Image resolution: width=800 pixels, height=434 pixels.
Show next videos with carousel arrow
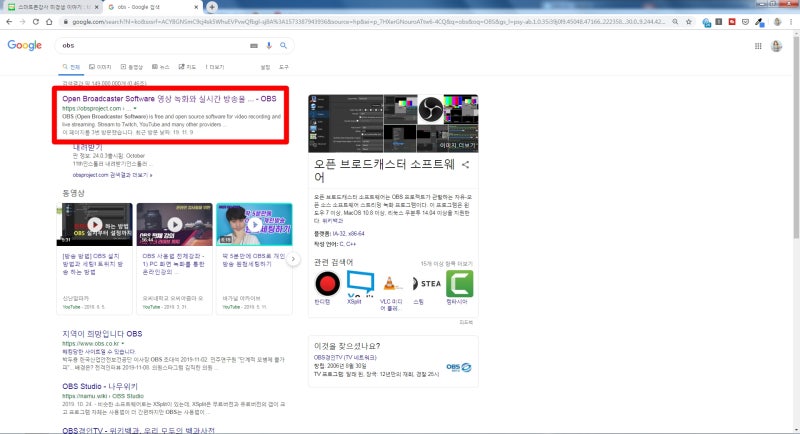pyautogui.click(x=293, y=259)
